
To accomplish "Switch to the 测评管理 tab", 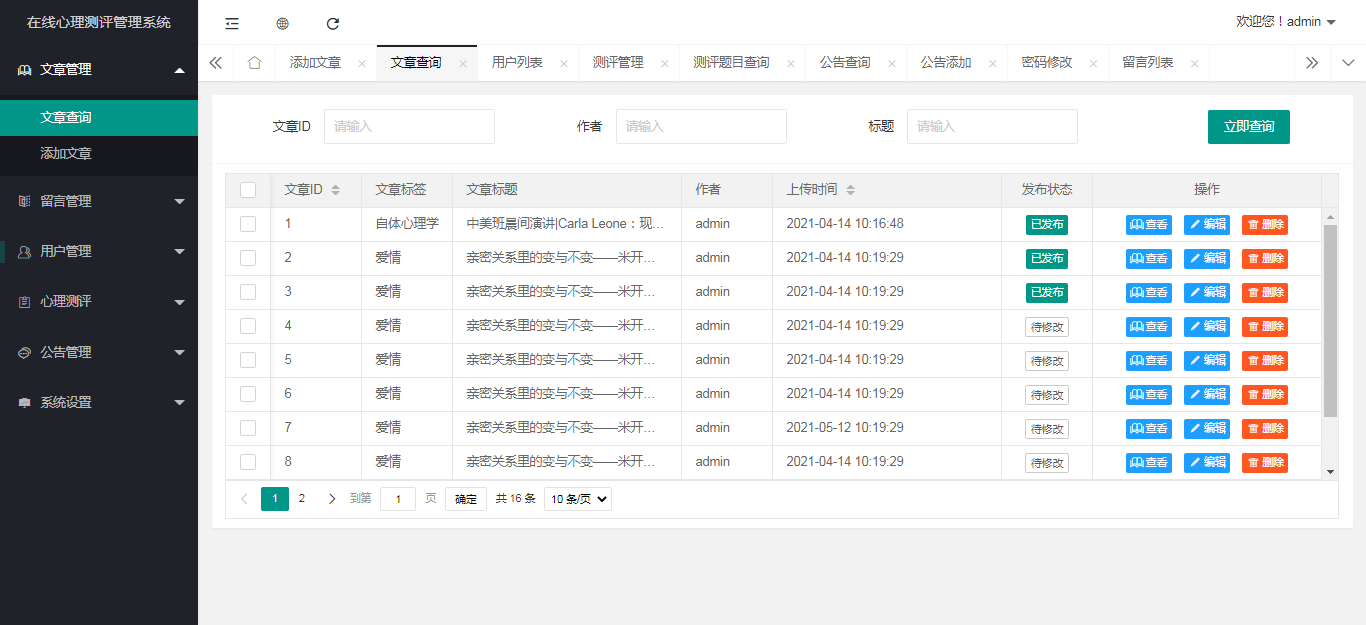I will click(x=617, y=63).
